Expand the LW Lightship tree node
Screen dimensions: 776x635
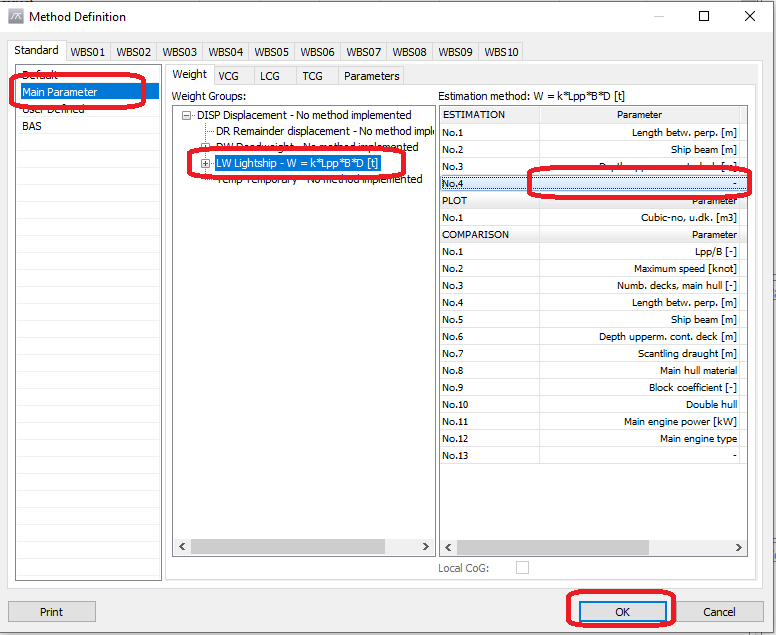[206, 163]
